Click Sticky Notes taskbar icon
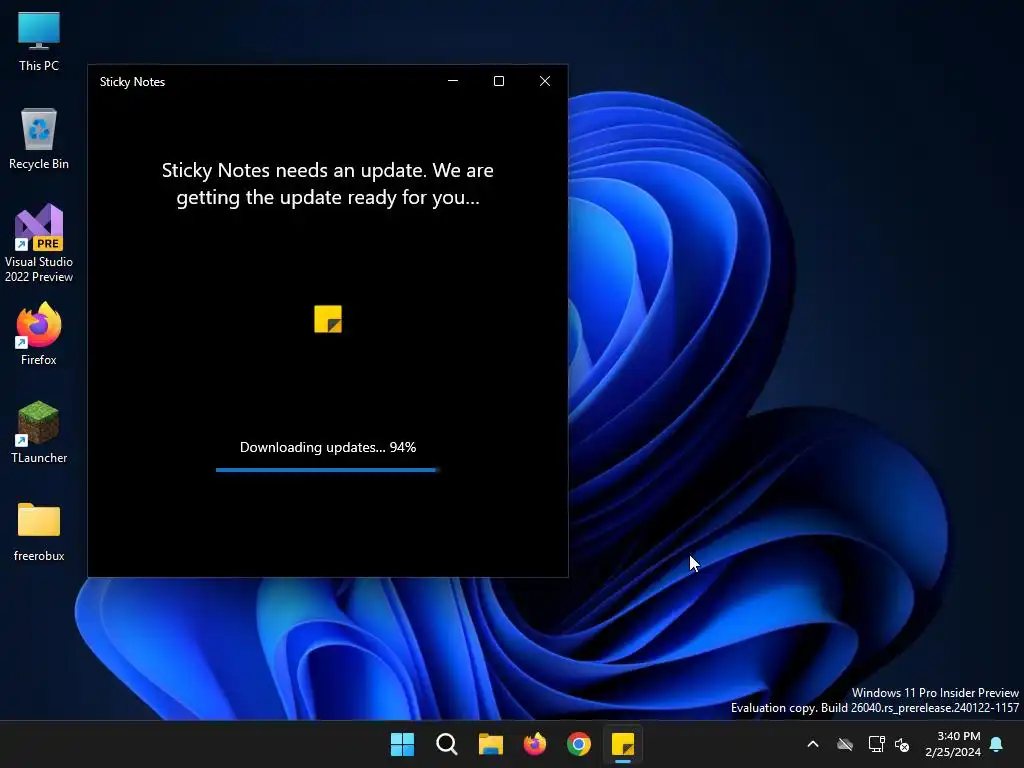The image size is (1024, 768). tap(623, 744)
